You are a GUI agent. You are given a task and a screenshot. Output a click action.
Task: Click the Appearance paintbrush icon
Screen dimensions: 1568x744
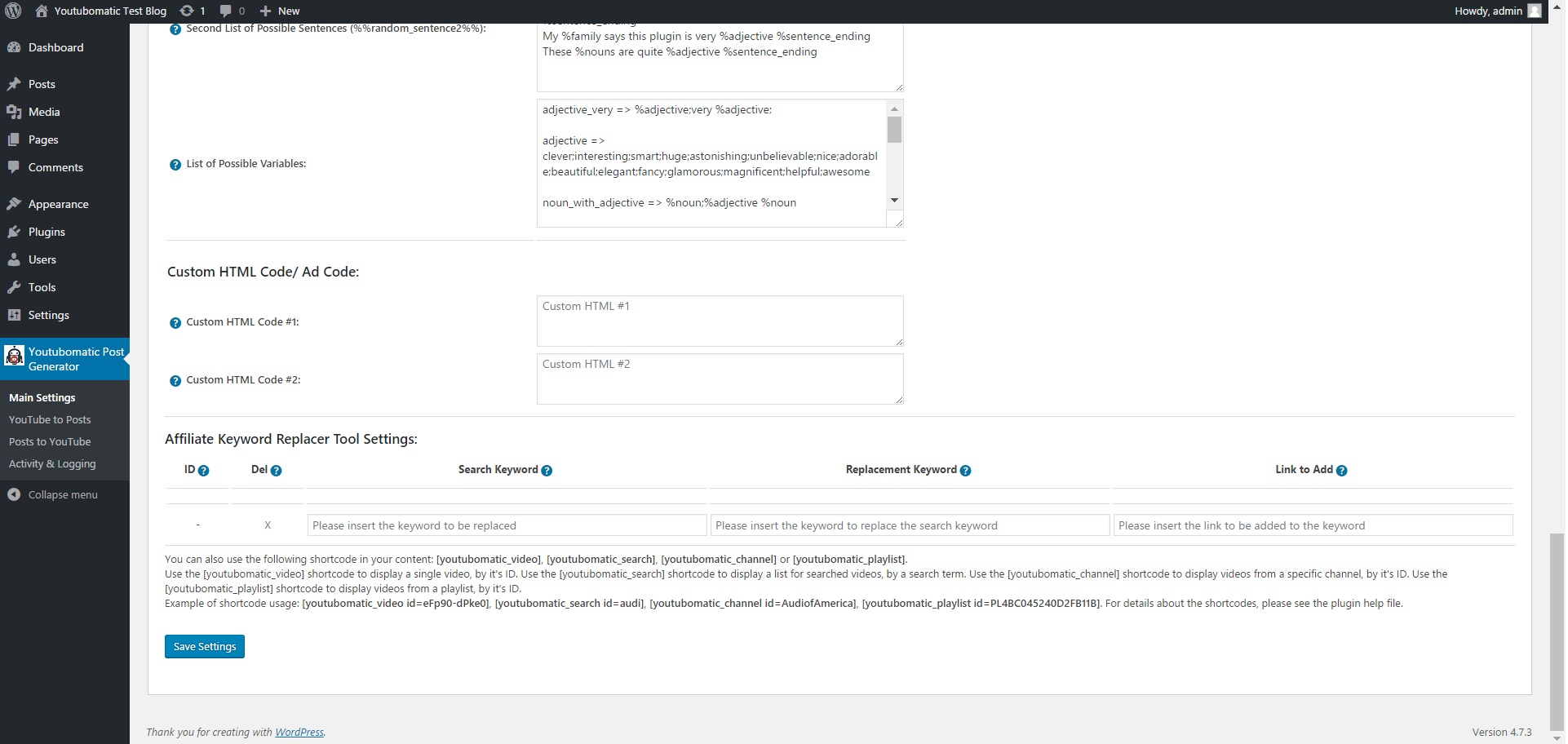point(14,204)
